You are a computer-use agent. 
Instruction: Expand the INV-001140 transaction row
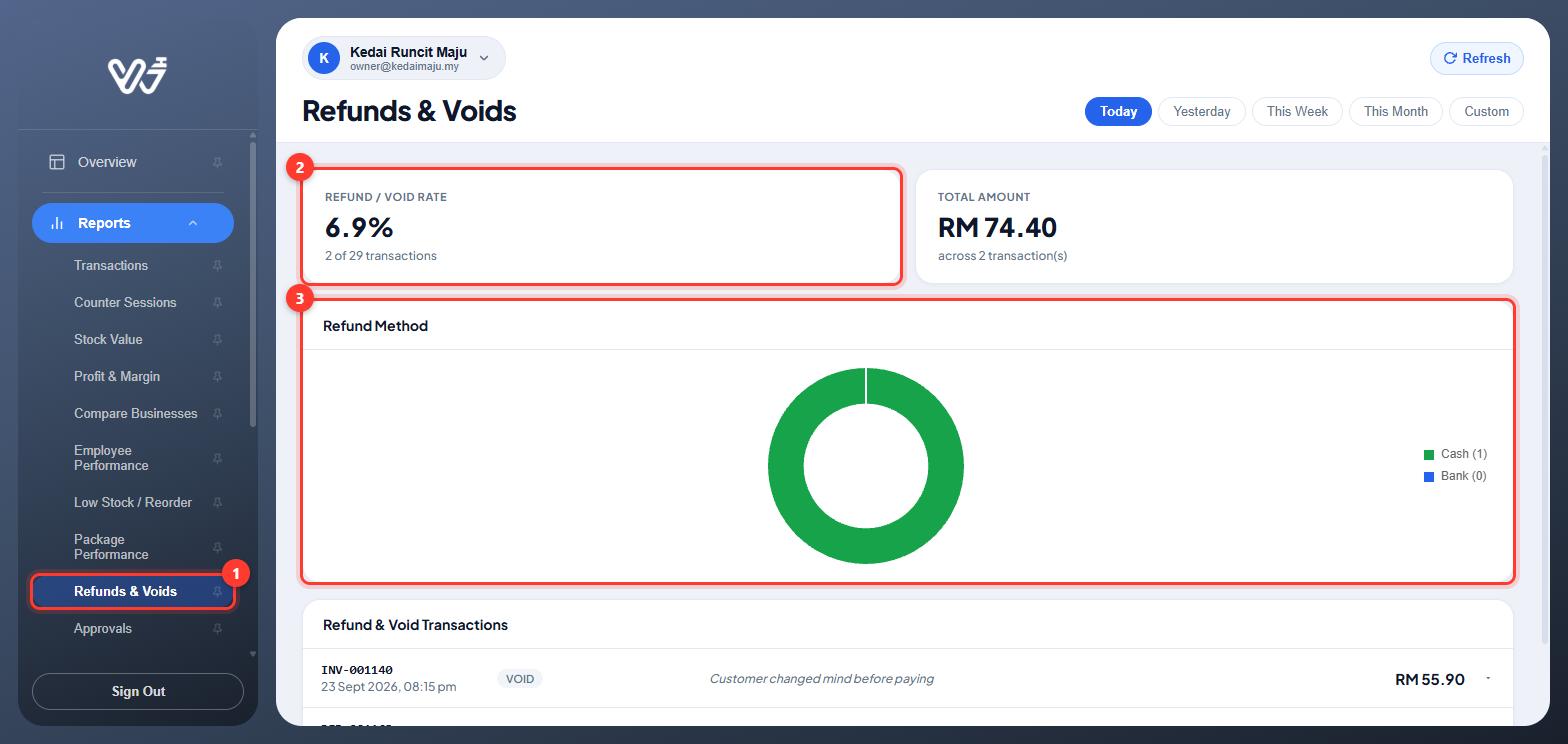click(x=1488, y=679)
